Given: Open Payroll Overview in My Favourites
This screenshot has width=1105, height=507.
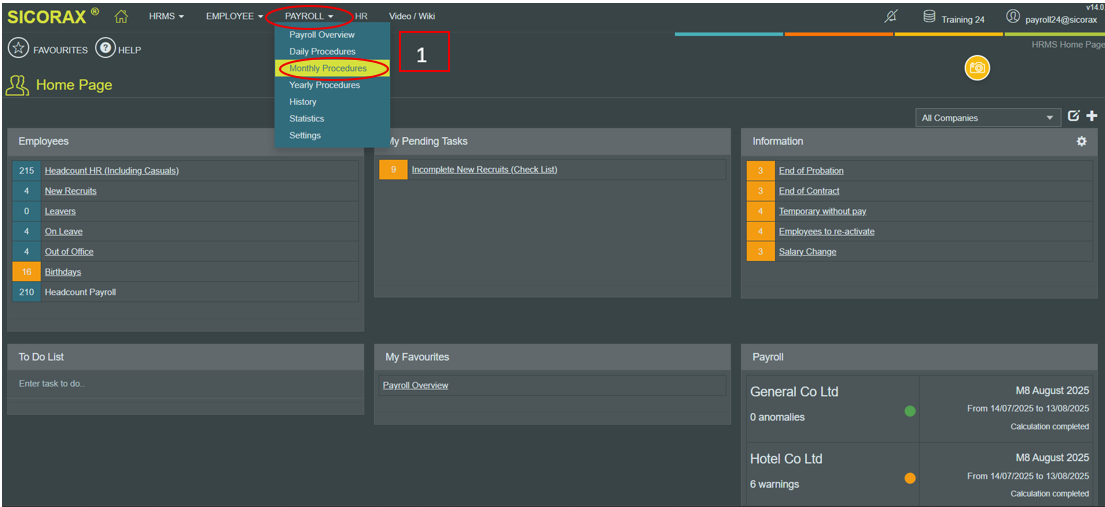Looking at the screenshot, I should pyautogui.click(x=416, y=385).
